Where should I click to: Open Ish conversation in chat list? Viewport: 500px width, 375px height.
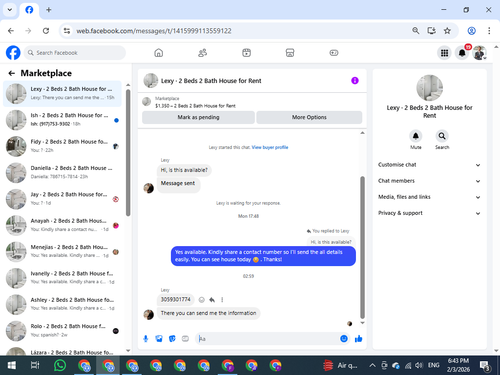coord(62,120)
